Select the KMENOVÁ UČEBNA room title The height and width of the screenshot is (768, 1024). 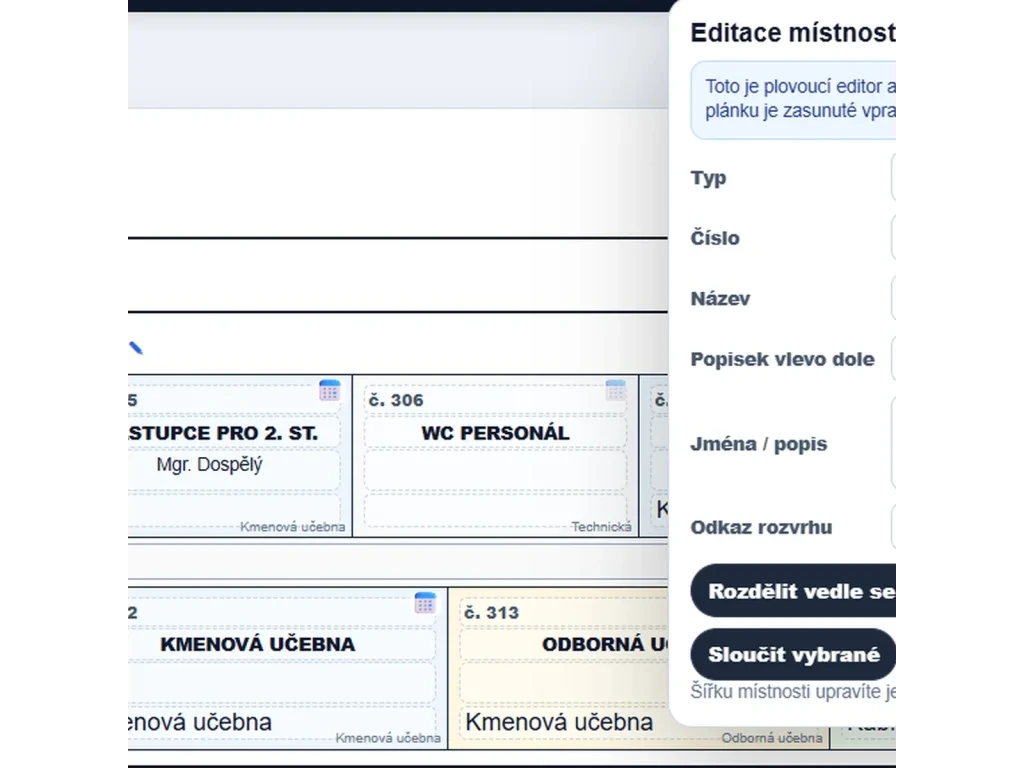pyautogui.click(x=257, y=645)
